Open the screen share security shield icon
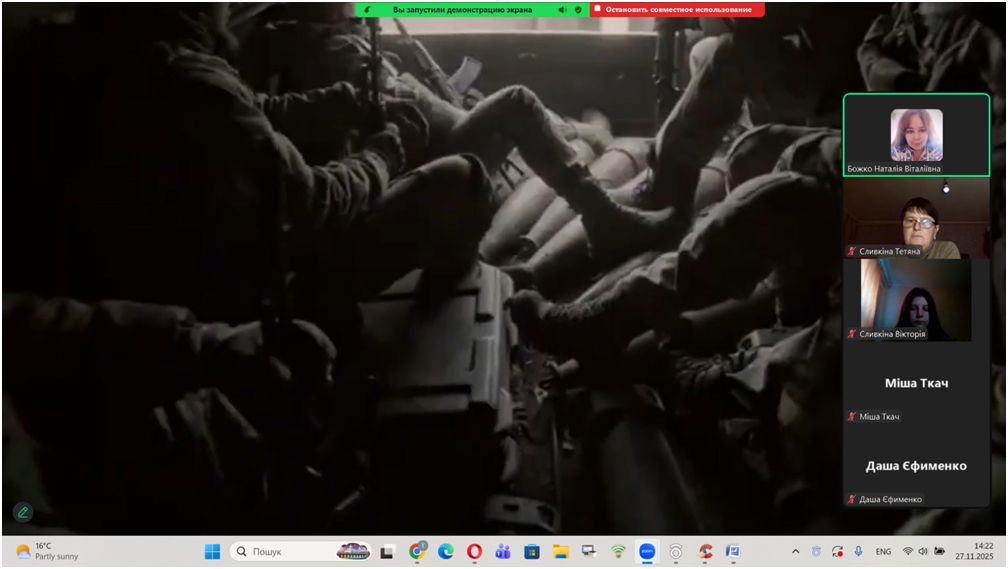Image resolution: width=1008 pixels, height=569 pixels. 578,9
